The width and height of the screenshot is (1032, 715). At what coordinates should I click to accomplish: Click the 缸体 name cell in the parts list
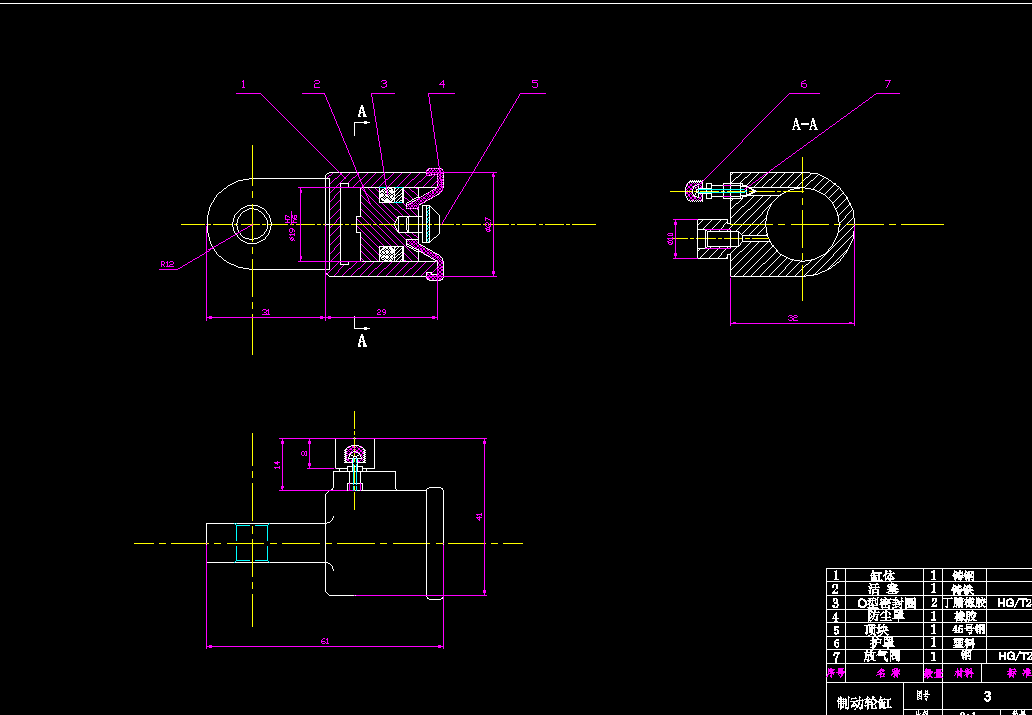pos(884,575)
